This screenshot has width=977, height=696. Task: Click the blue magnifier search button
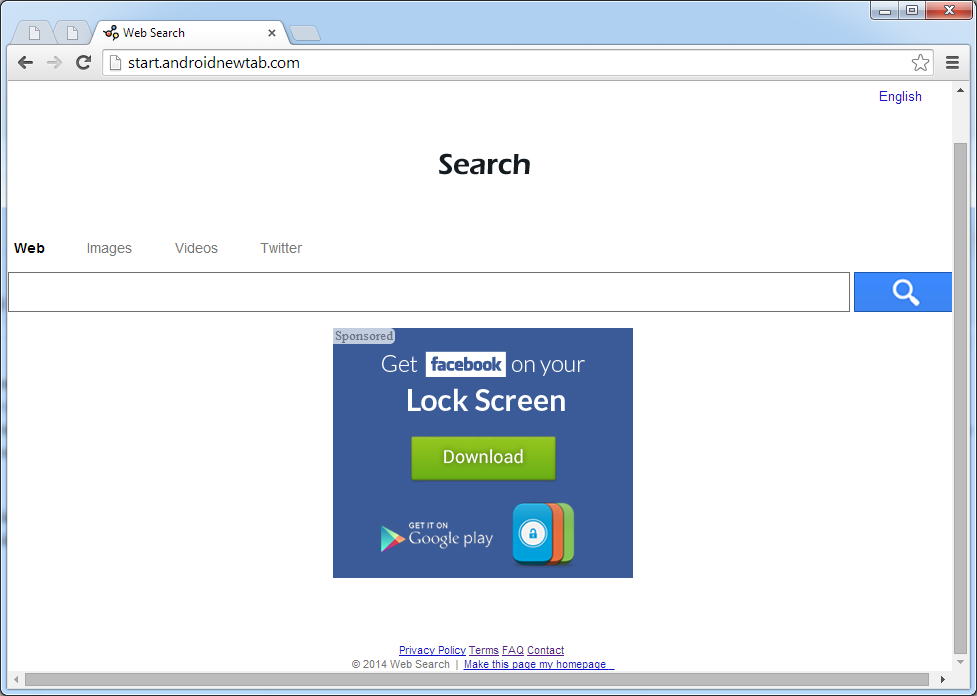903,292
